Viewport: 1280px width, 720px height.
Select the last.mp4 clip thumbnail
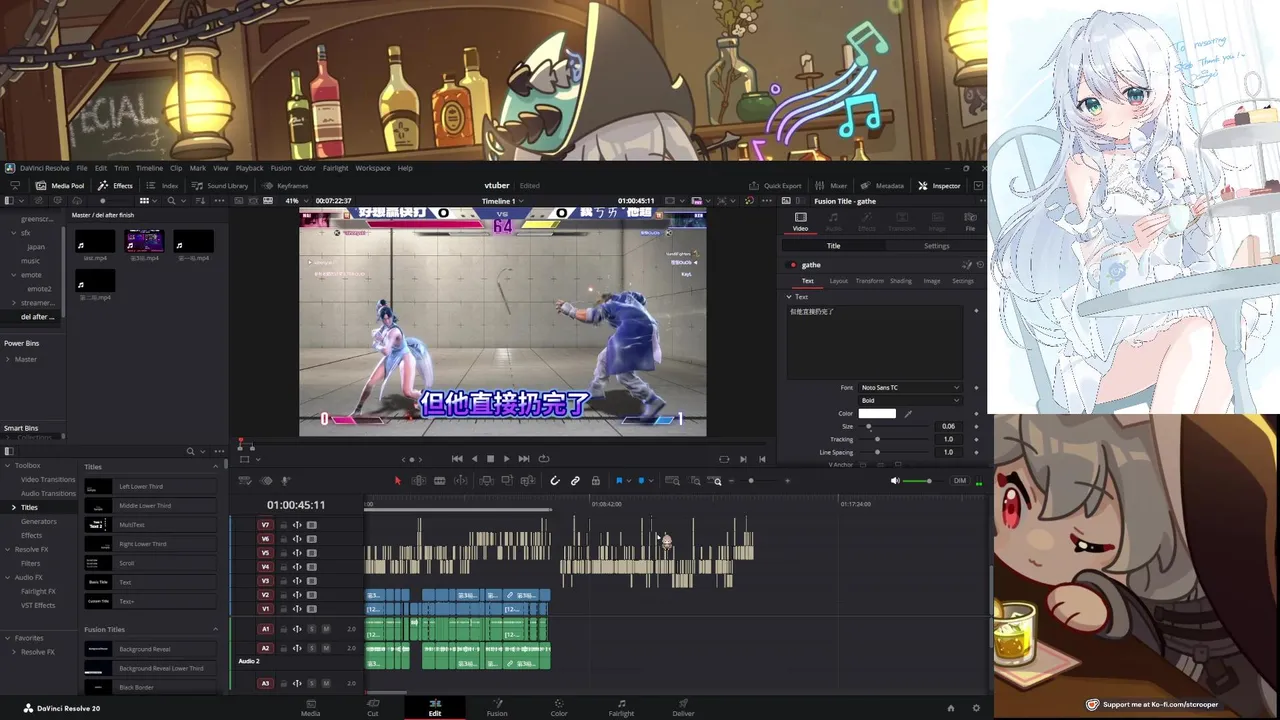[95, 241]
